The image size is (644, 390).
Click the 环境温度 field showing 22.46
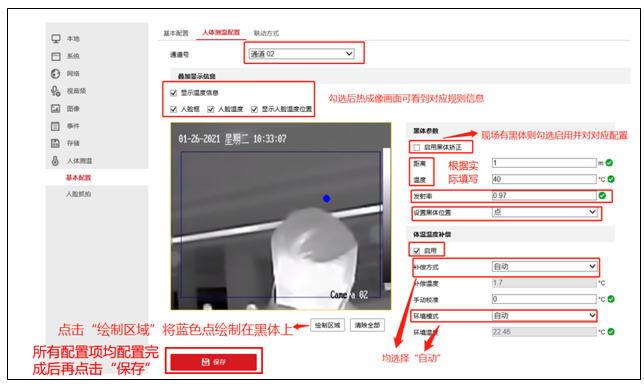pos(544,332)
